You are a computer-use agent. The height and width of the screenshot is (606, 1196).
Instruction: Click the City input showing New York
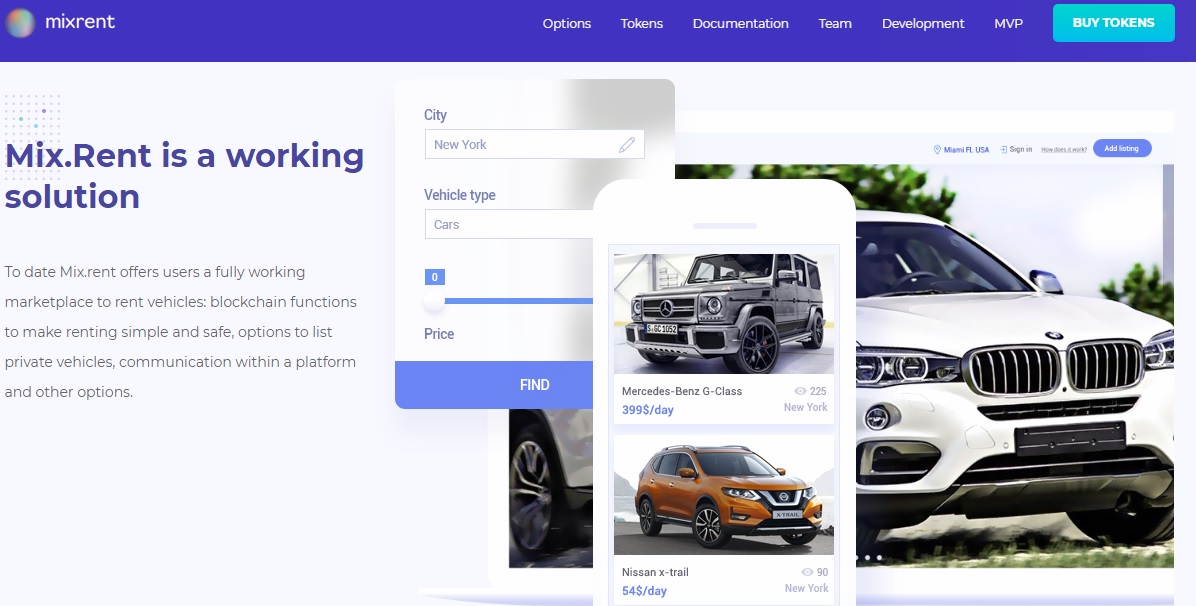(535, 144)
